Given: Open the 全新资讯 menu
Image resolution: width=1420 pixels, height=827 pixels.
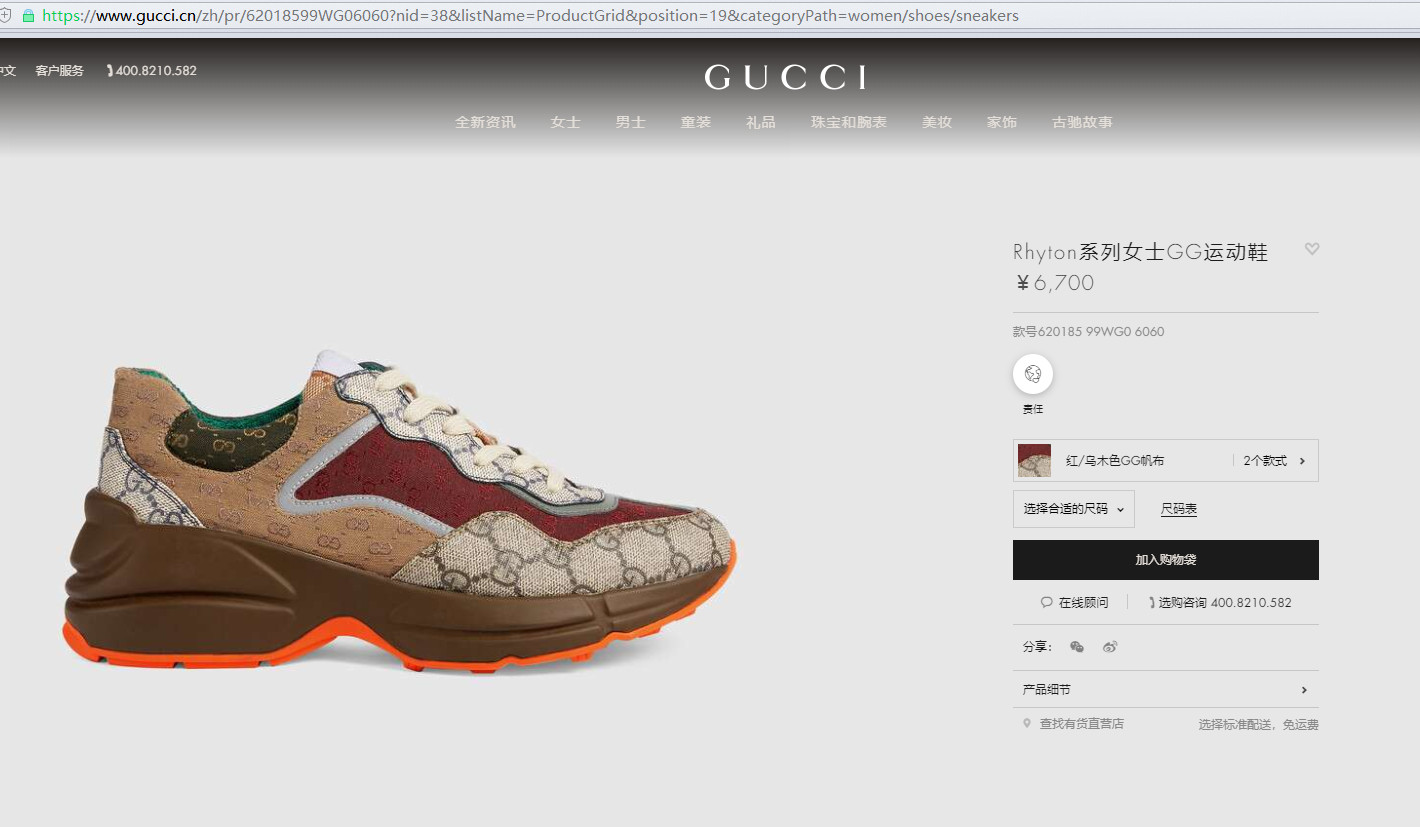Looking at the screenshot, I should pyautogui.click(x=485, y=122).
